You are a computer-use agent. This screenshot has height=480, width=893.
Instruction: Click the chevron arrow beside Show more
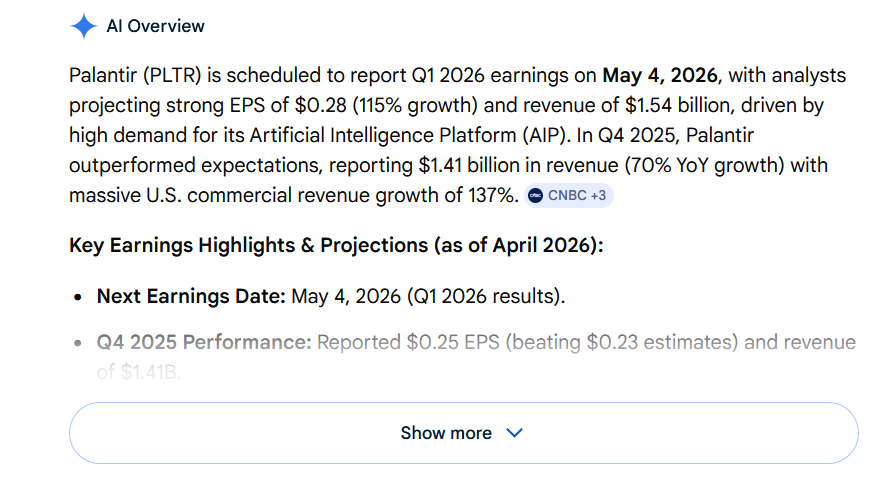[x=514, y=433]
